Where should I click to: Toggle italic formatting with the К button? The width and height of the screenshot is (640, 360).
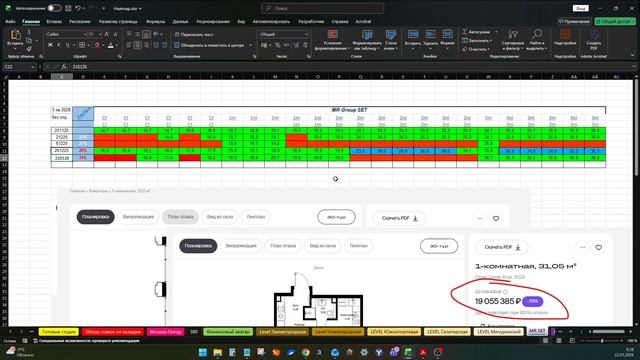coord(59,45)
